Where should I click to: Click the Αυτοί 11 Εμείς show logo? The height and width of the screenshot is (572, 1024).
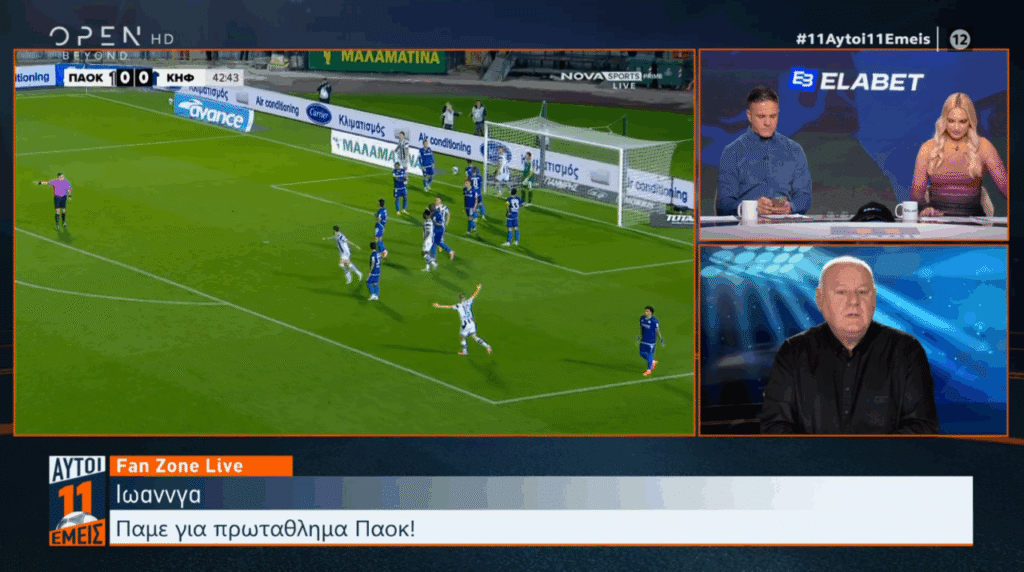click(77, 501)
